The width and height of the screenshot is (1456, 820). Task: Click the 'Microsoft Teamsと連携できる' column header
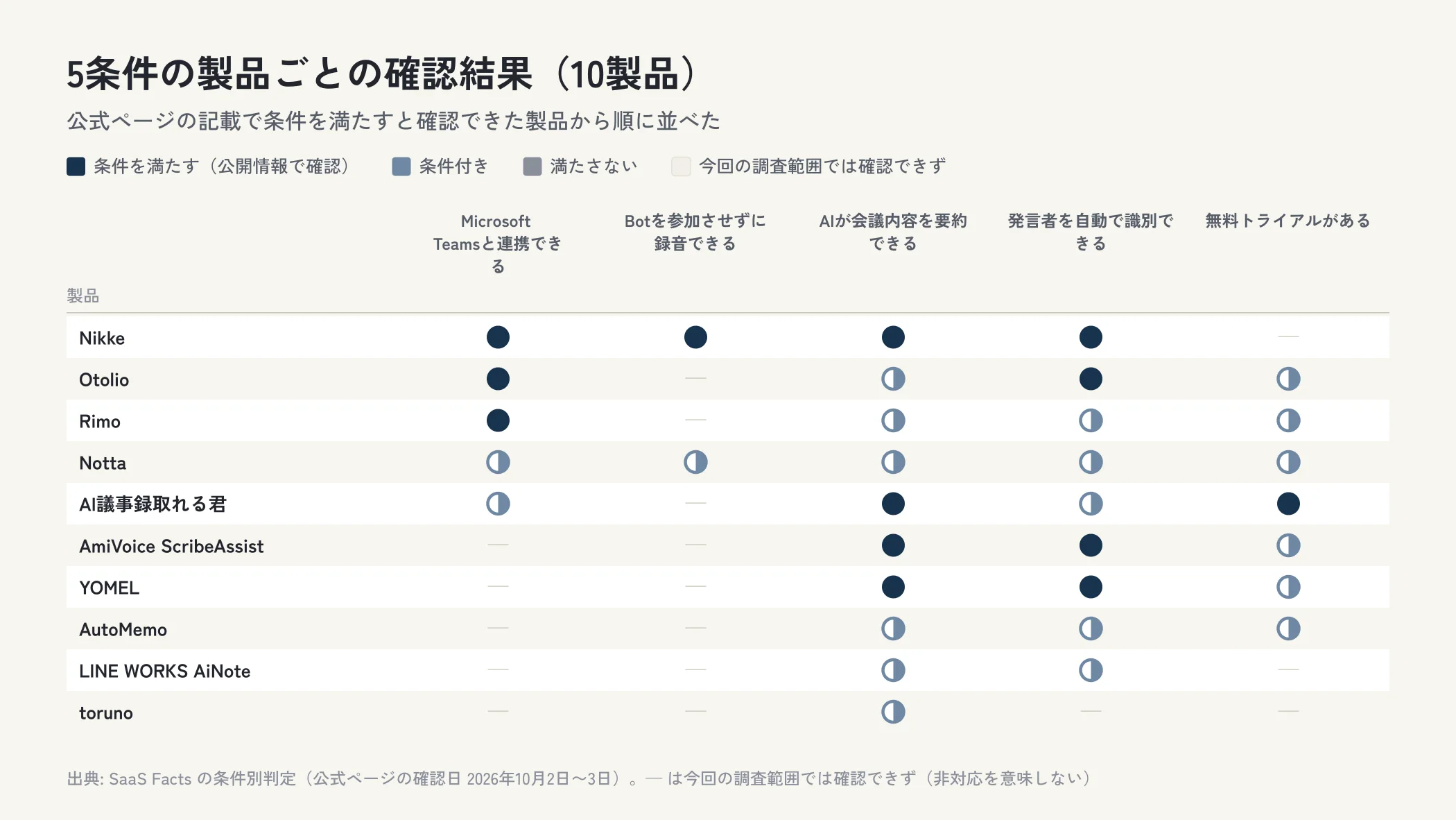tap(498, 244)
